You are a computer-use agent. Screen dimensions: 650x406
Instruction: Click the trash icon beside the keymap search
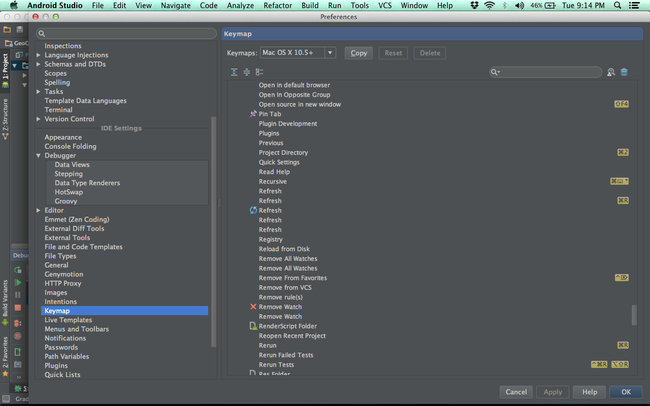[x=625, y=72]
